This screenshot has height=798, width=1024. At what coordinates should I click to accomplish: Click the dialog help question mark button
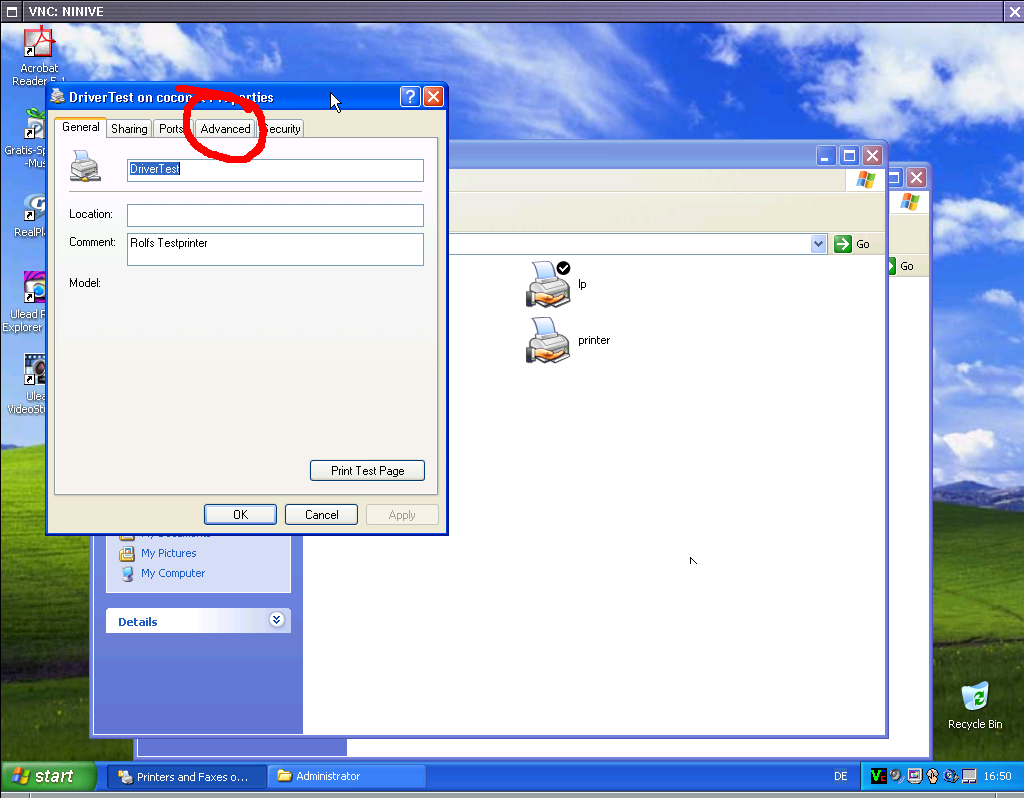(x=410, y=97)
